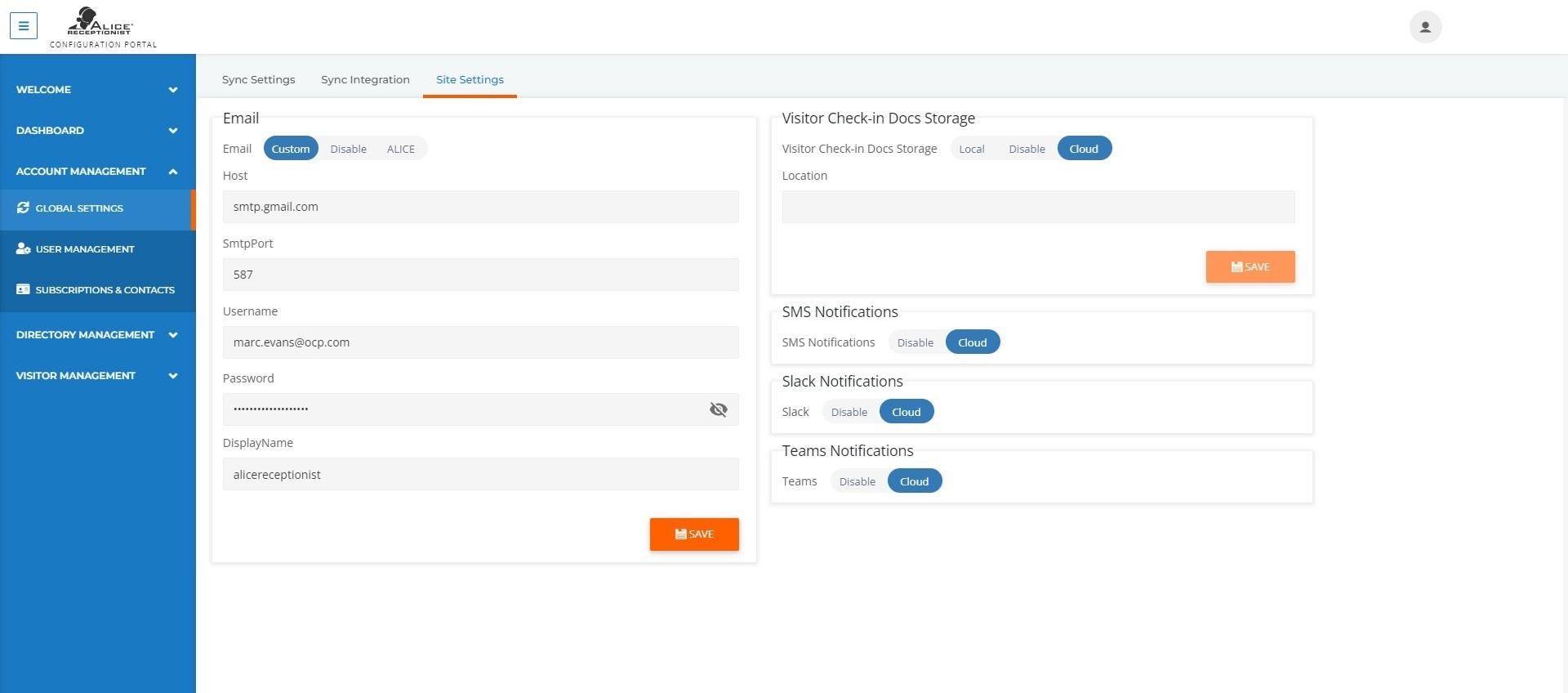Open the Site Settings tab
The height and width of the screenshot is (693, 1568).
(x=470, y=79)
